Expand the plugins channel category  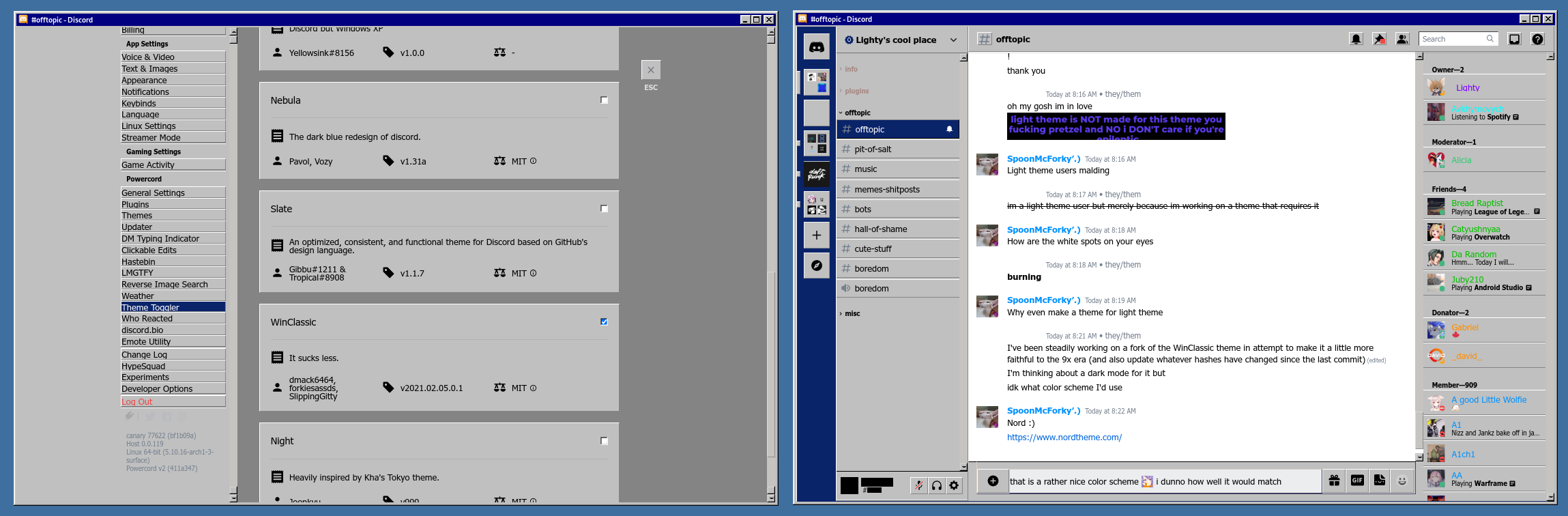854,91
